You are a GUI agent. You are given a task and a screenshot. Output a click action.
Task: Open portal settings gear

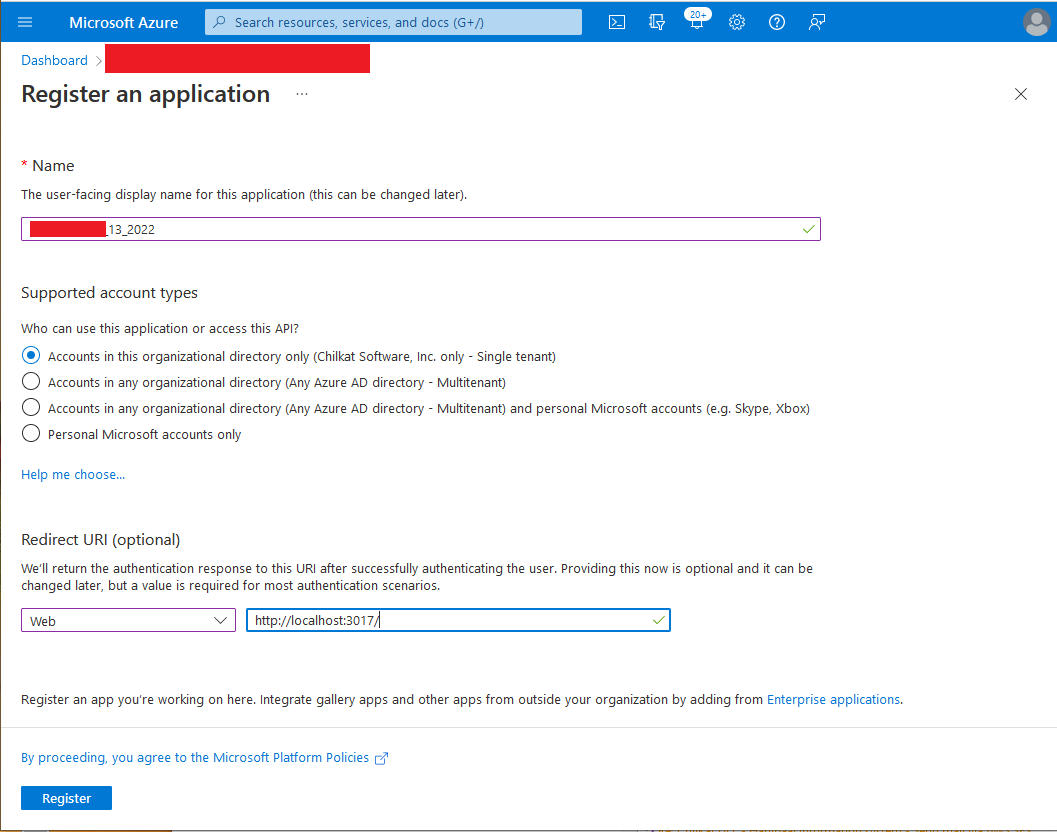pyautogui.click(x=737, y=22)
